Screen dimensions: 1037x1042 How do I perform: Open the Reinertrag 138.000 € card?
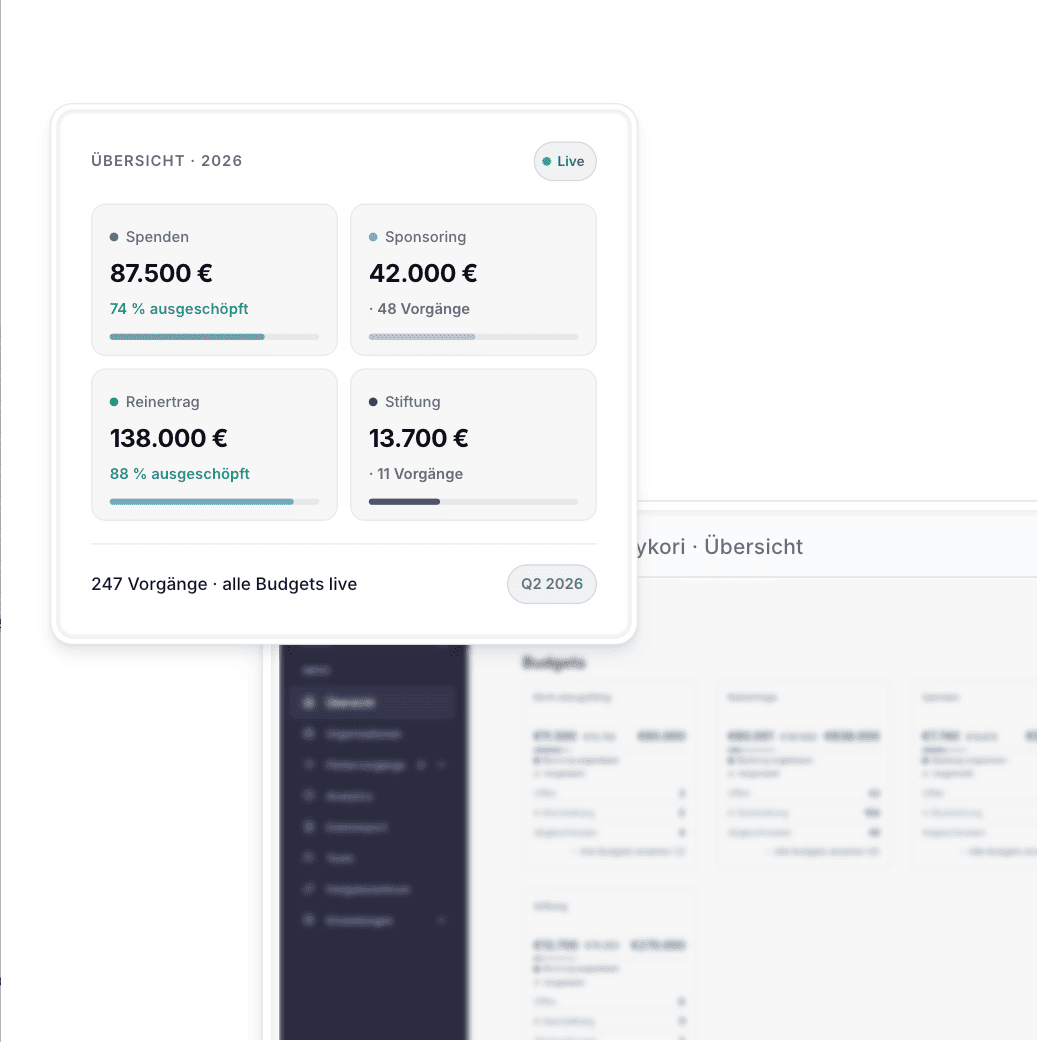214,445
